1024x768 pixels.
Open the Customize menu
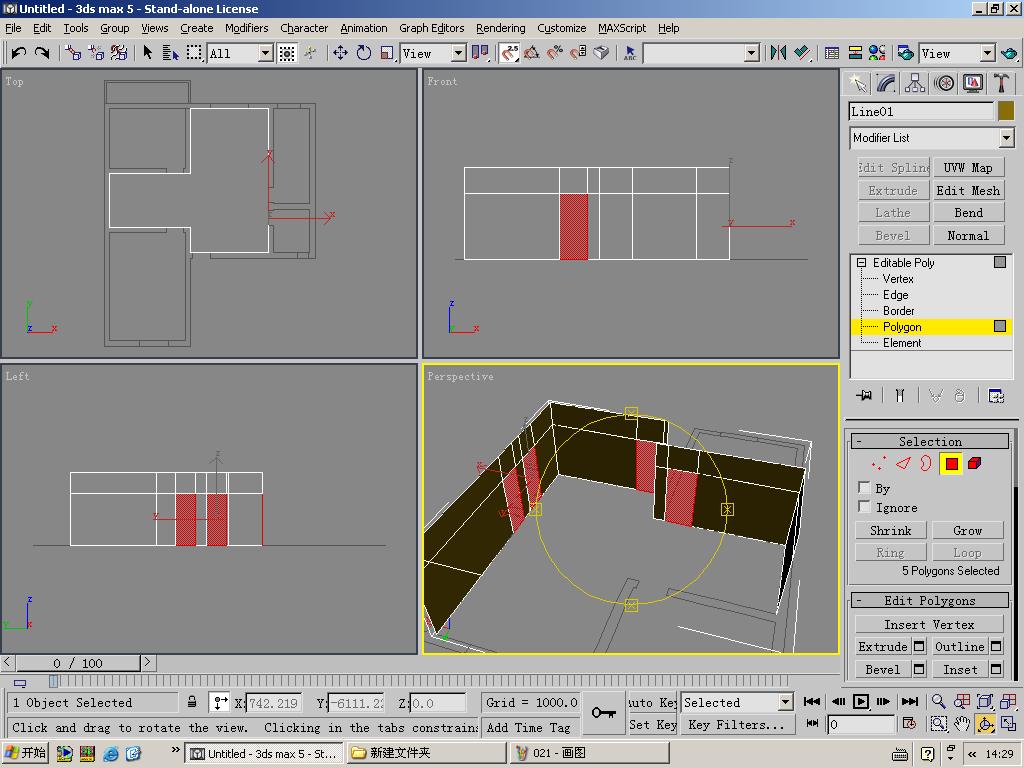tap(562, 28)
